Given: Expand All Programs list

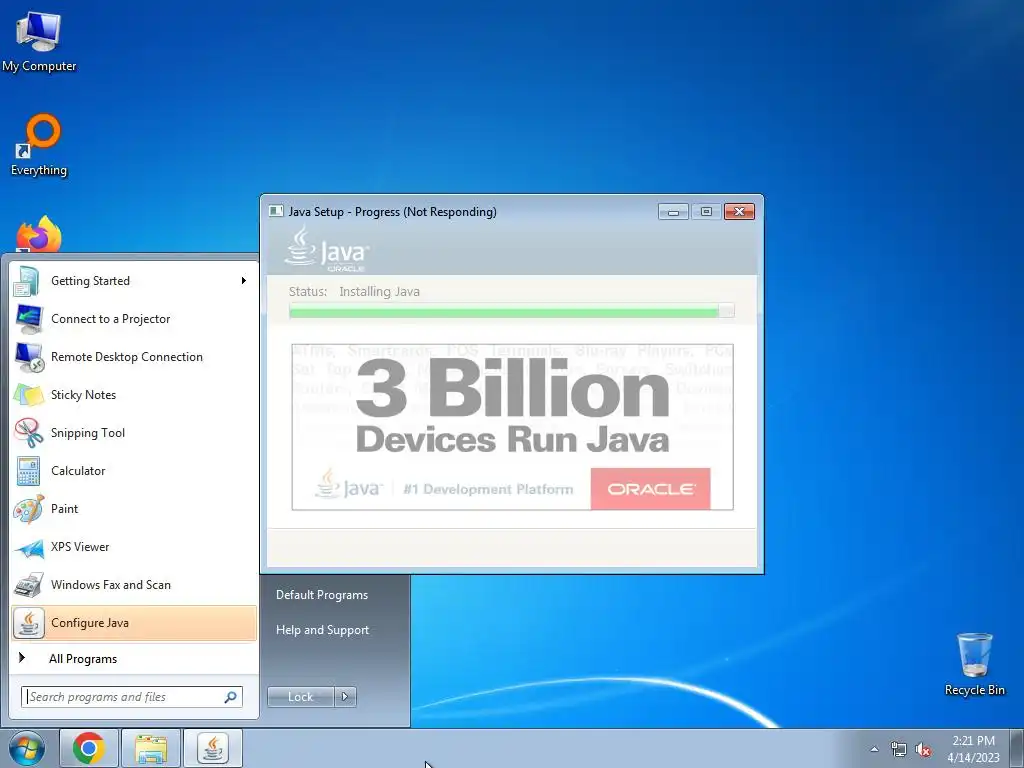Looking at the screenshot, I should 134,659.
